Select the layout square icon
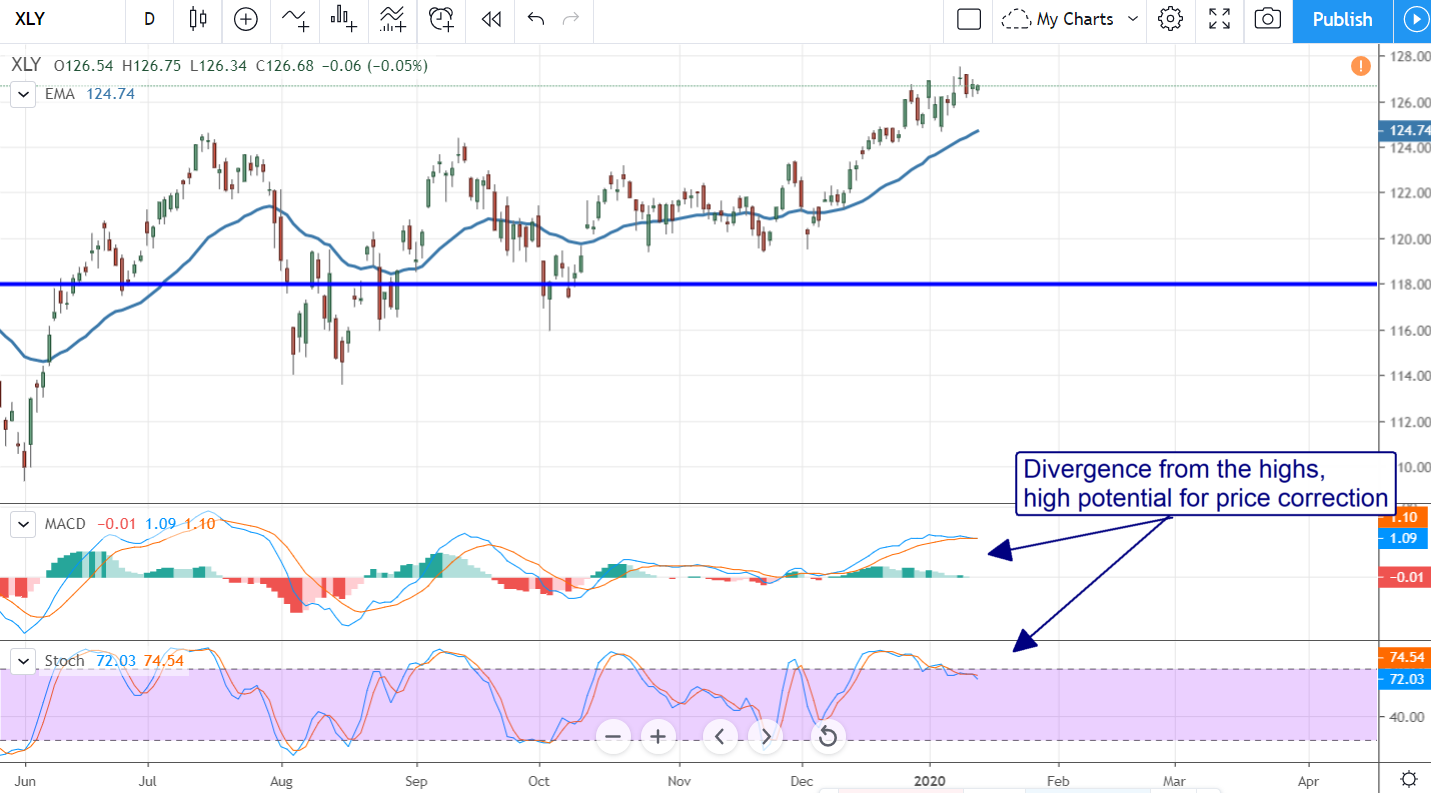 point(968,19)
